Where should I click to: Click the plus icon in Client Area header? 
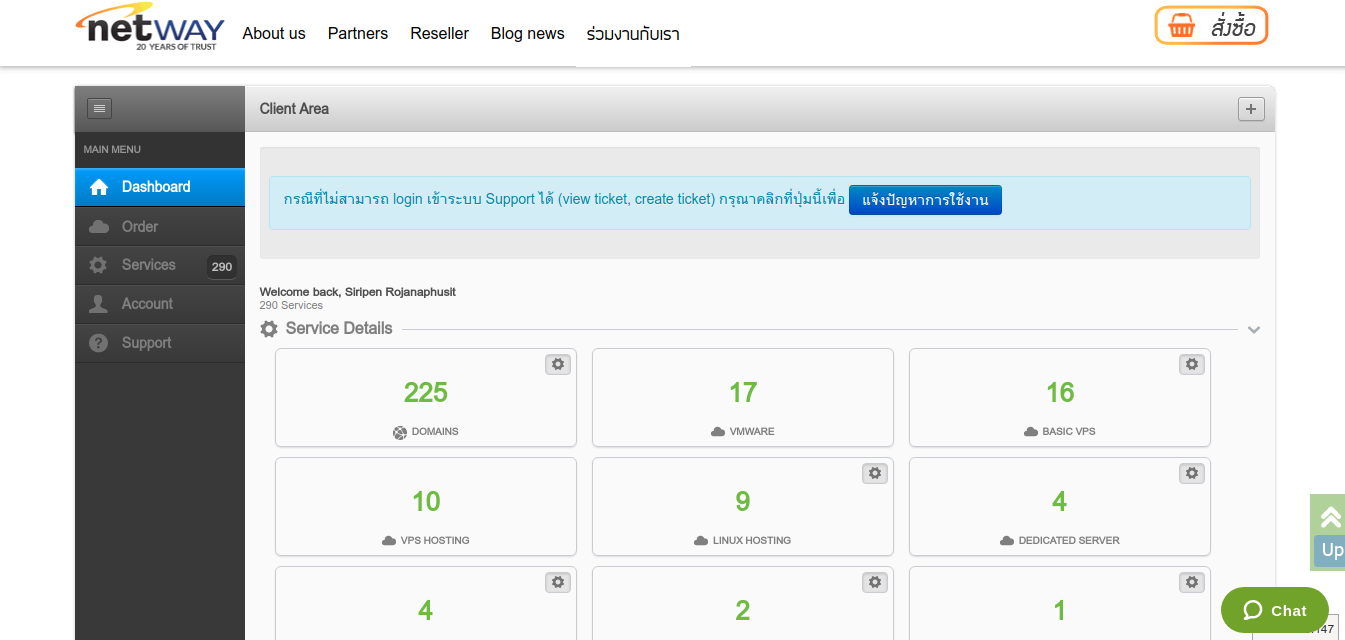point(1251,109)
